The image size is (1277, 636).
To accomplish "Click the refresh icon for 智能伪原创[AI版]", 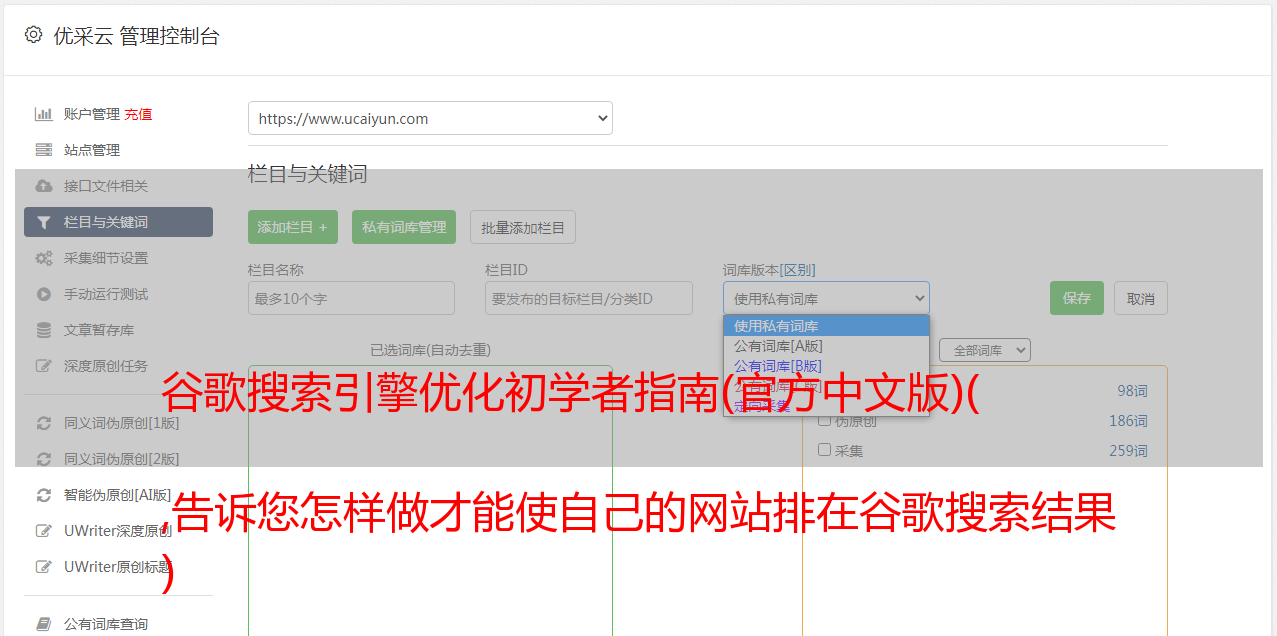I will (x=43, y=495).
